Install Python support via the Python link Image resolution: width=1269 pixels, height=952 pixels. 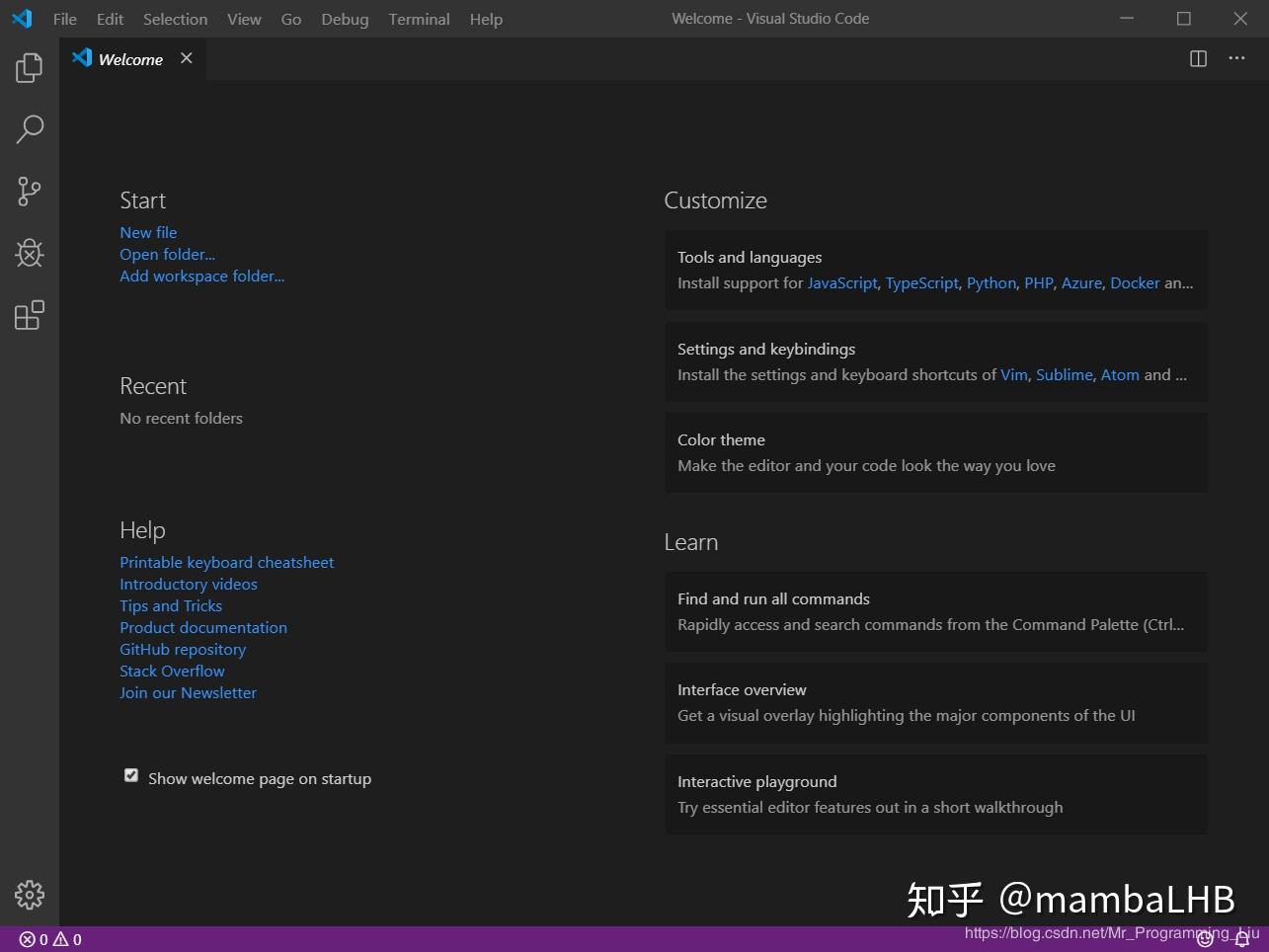point(991,282)
